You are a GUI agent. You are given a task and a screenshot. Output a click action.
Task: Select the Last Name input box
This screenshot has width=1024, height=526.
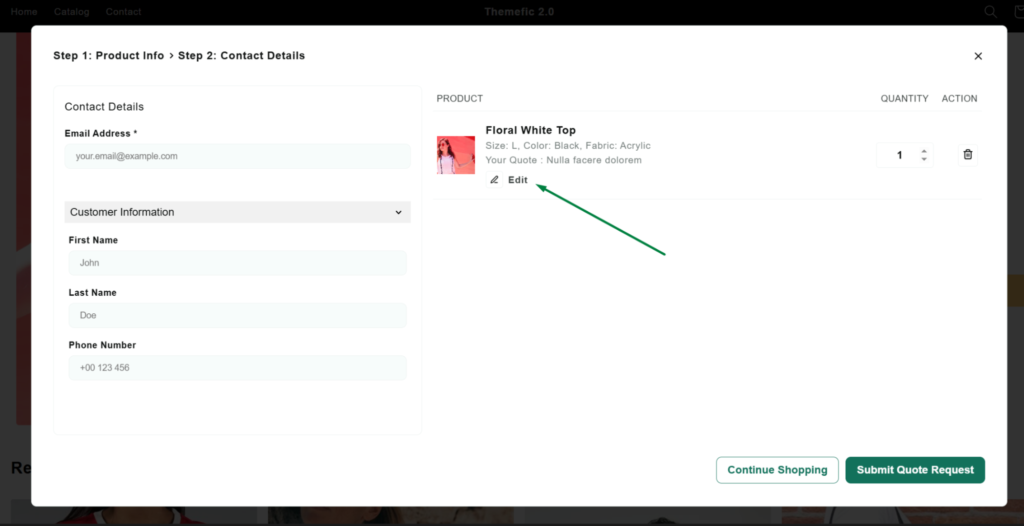237,315
